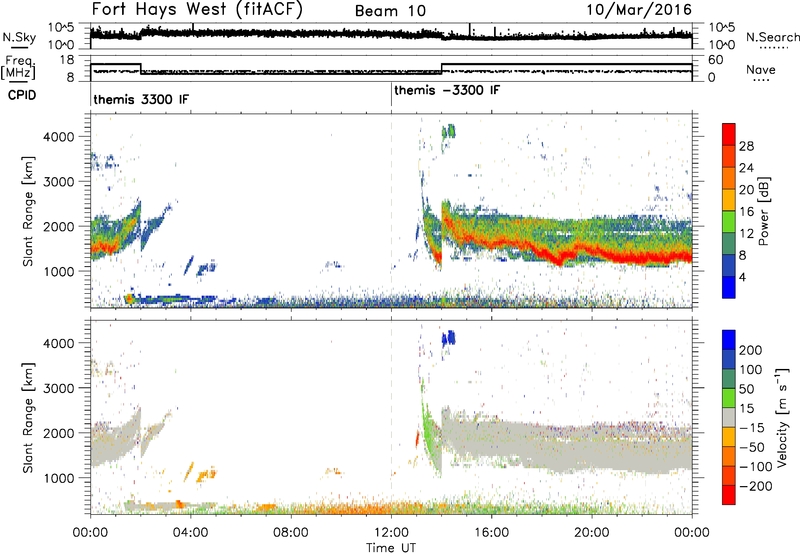The width and height of the screenshot is (800, 554).
Task: Click the 'Nave' legend label
Action: (x=761, y=70)
